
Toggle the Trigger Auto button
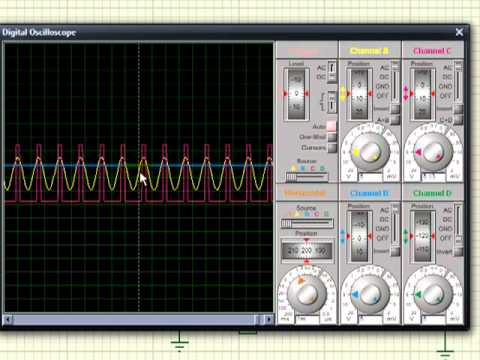332,126
